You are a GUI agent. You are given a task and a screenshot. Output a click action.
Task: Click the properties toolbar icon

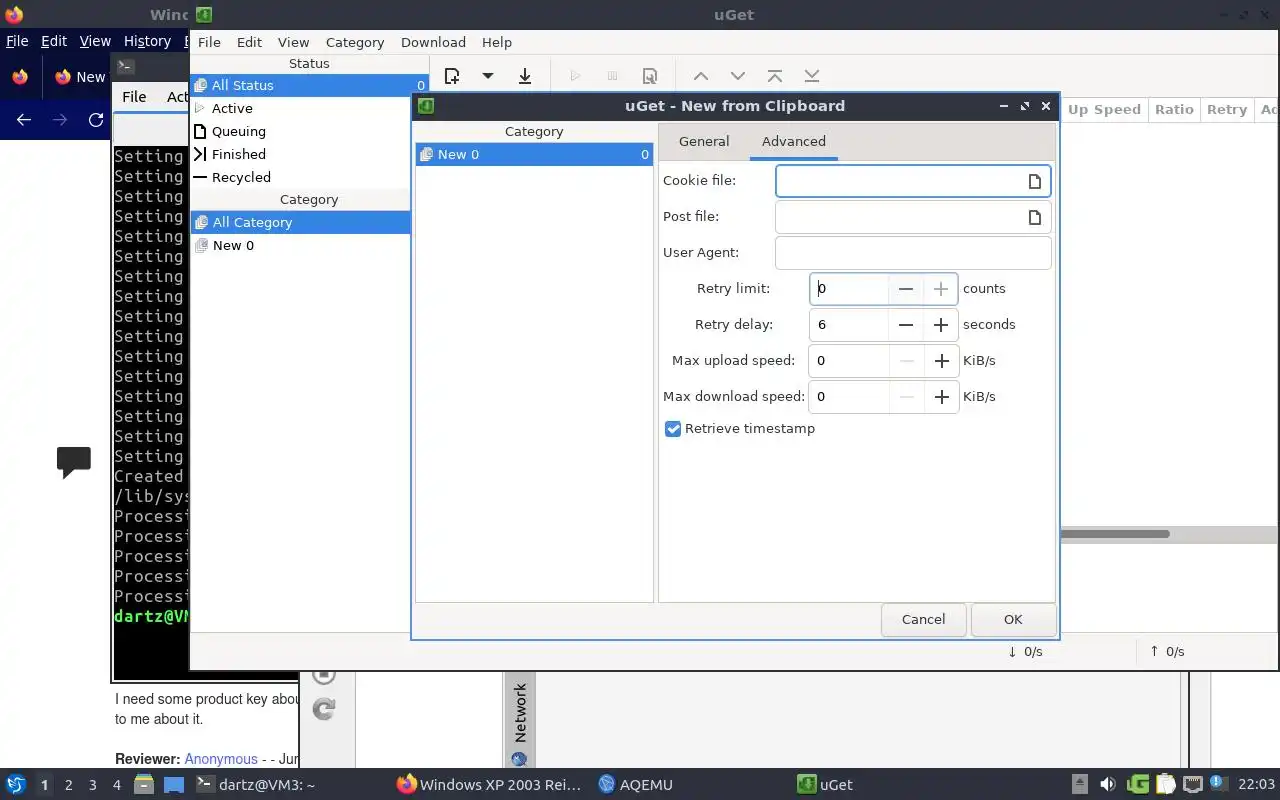coord(650,76)
